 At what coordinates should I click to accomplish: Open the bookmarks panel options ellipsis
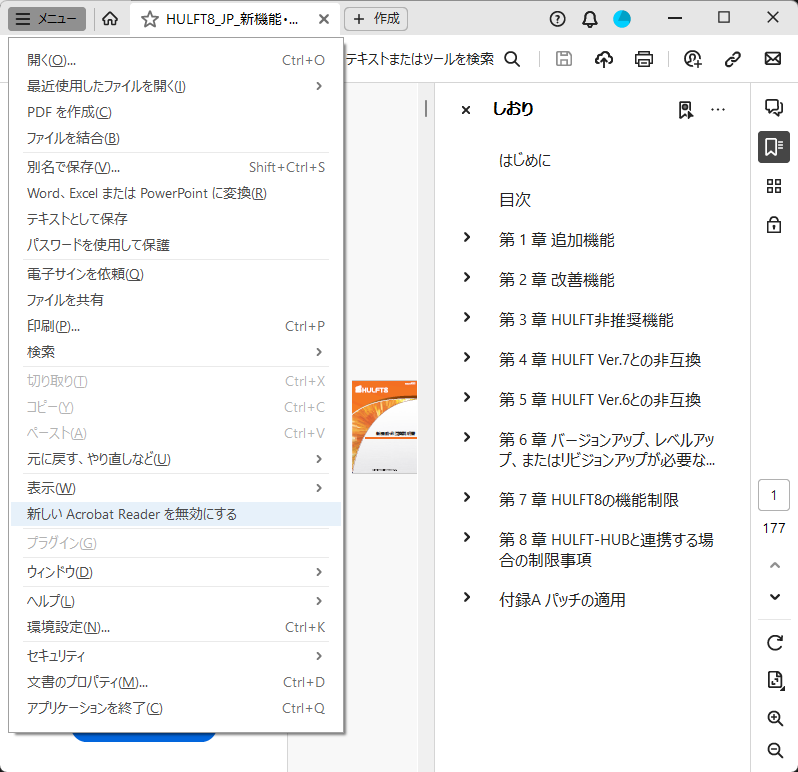718,109
